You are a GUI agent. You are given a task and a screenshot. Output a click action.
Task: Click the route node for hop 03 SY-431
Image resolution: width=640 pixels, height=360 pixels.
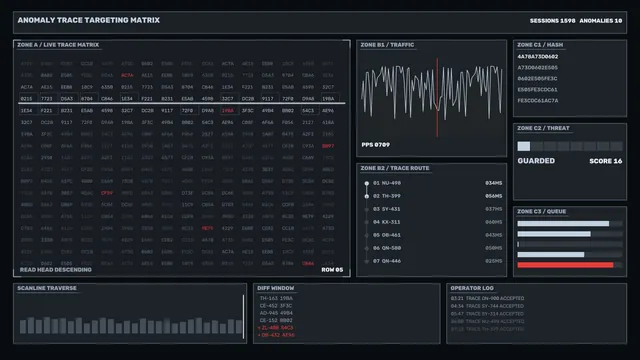tap(367, 209)
